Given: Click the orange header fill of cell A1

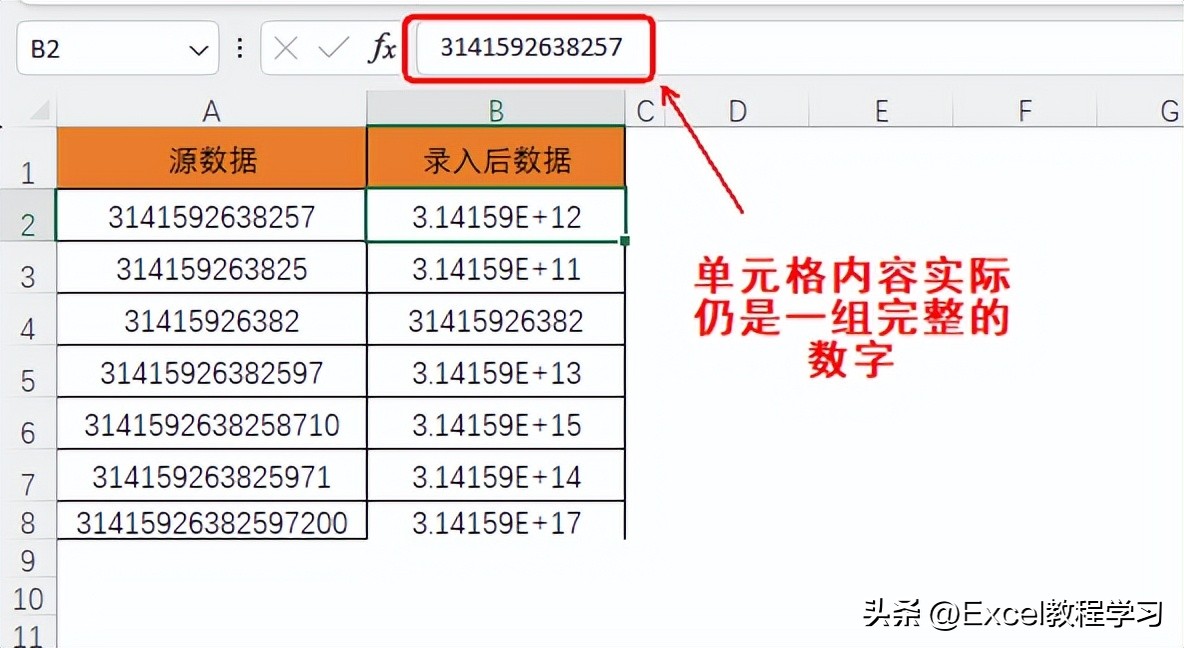Looking at the screenshot, I should point(211,158).
